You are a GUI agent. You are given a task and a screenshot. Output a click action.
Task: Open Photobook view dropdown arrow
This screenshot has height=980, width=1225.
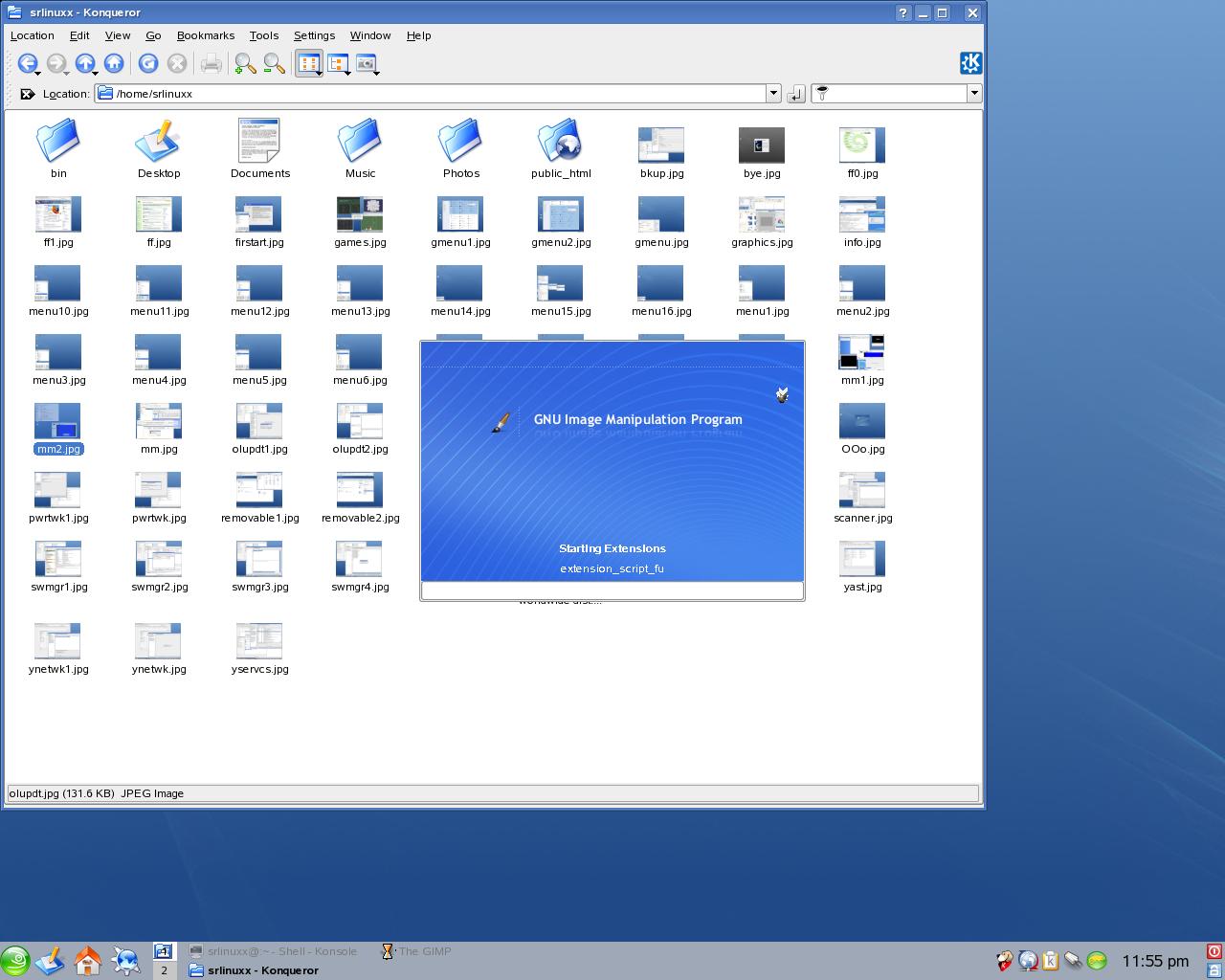[376, 73]
